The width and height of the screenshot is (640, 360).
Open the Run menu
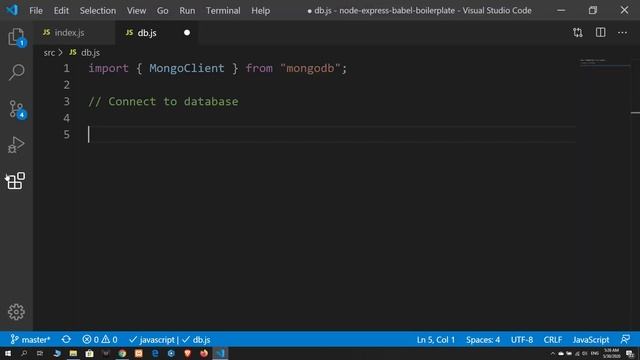pyautogui.click(x=187, y=11)
